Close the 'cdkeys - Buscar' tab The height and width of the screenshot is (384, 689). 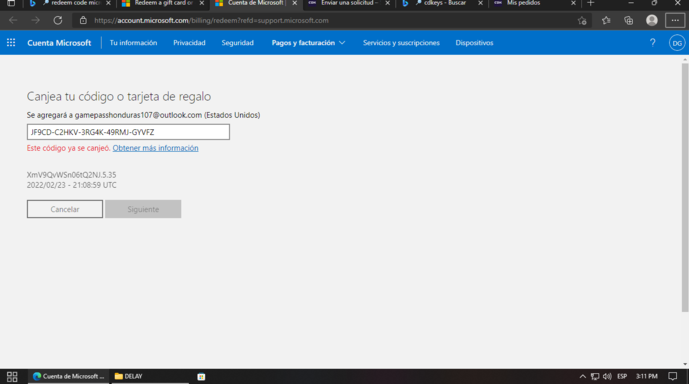[x=480, y=3]
